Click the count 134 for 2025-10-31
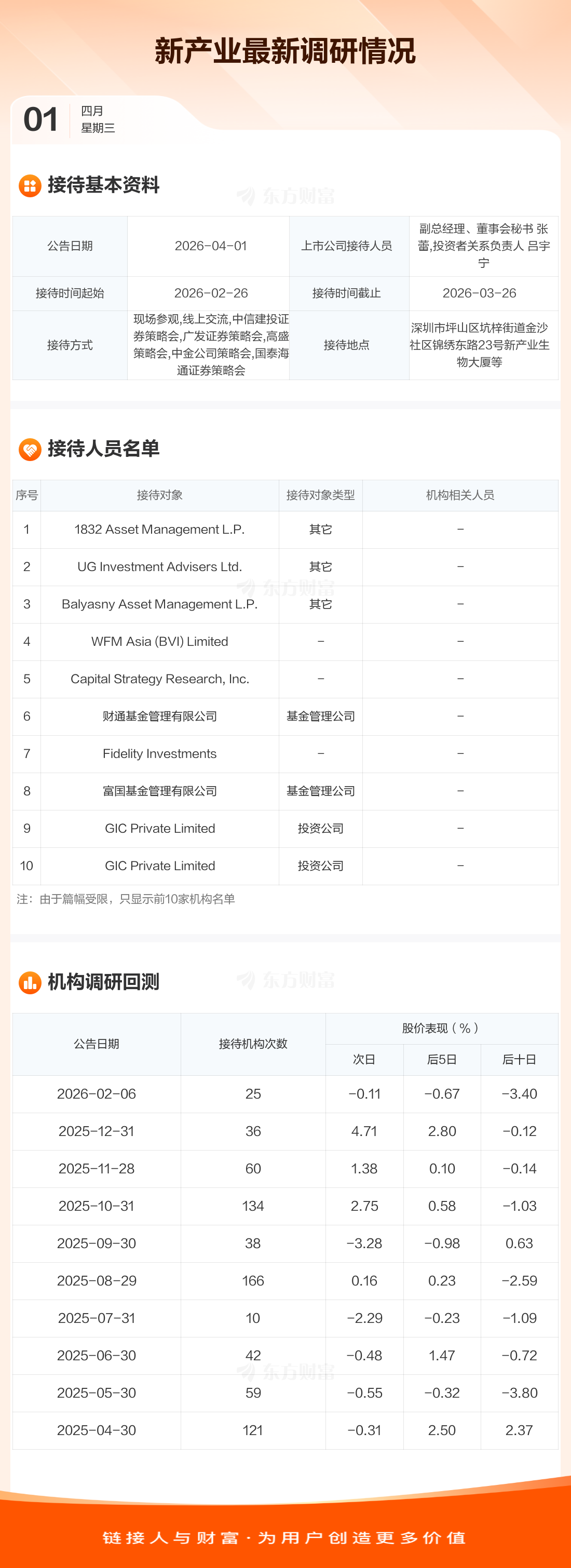This screenshot has height=1568, width=571. pos(253,1207)
